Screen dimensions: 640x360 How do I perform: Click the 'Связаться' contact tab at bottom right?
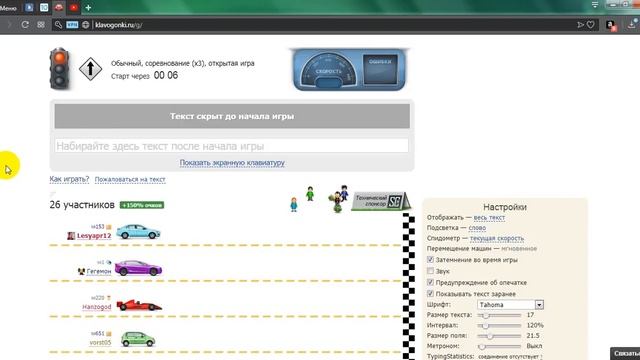(x=625, y=353)
